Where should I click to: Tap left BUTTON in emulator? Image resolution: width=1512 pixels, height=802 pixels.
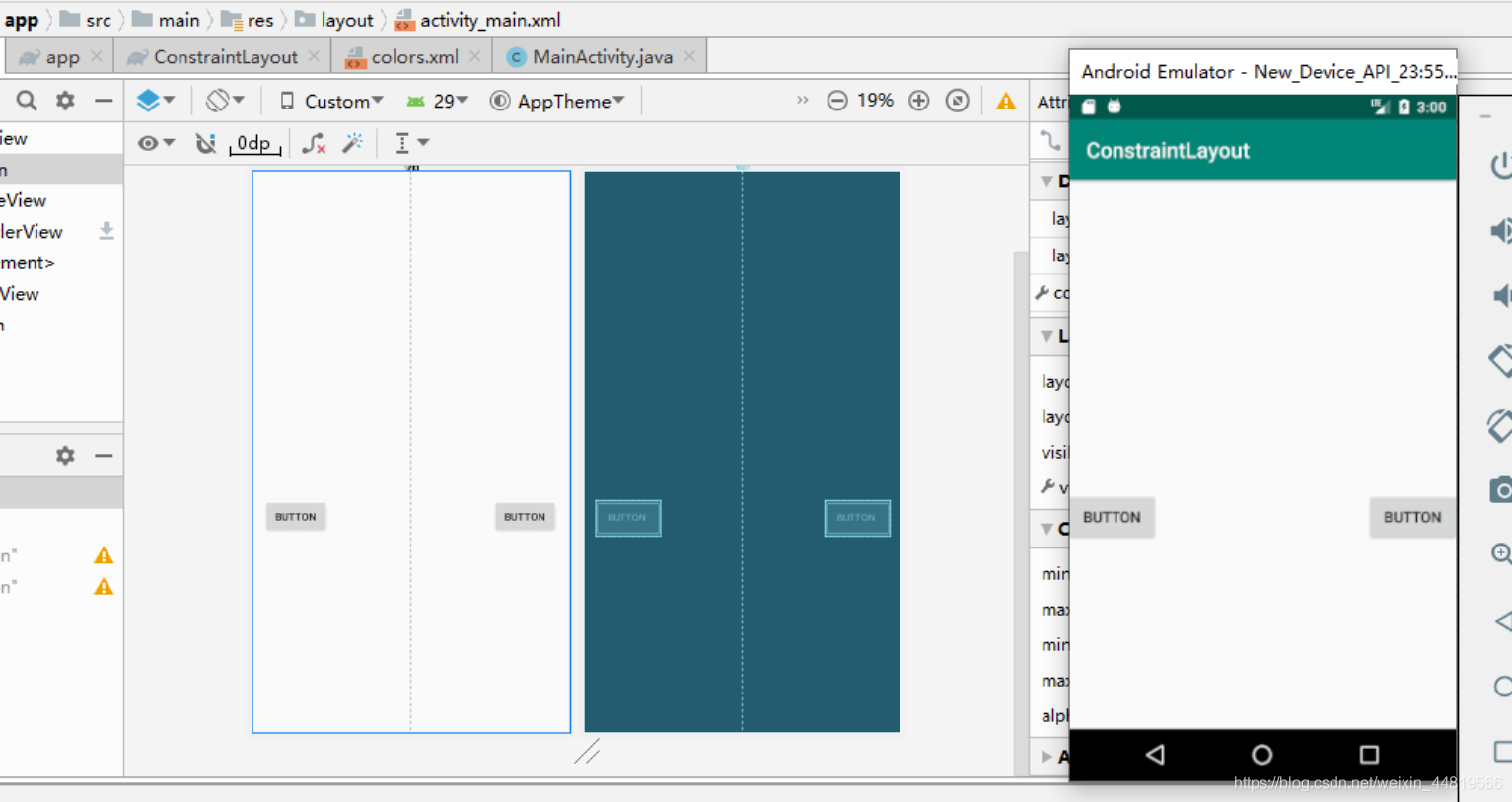pyautogui.click(x=1112, y=517)
